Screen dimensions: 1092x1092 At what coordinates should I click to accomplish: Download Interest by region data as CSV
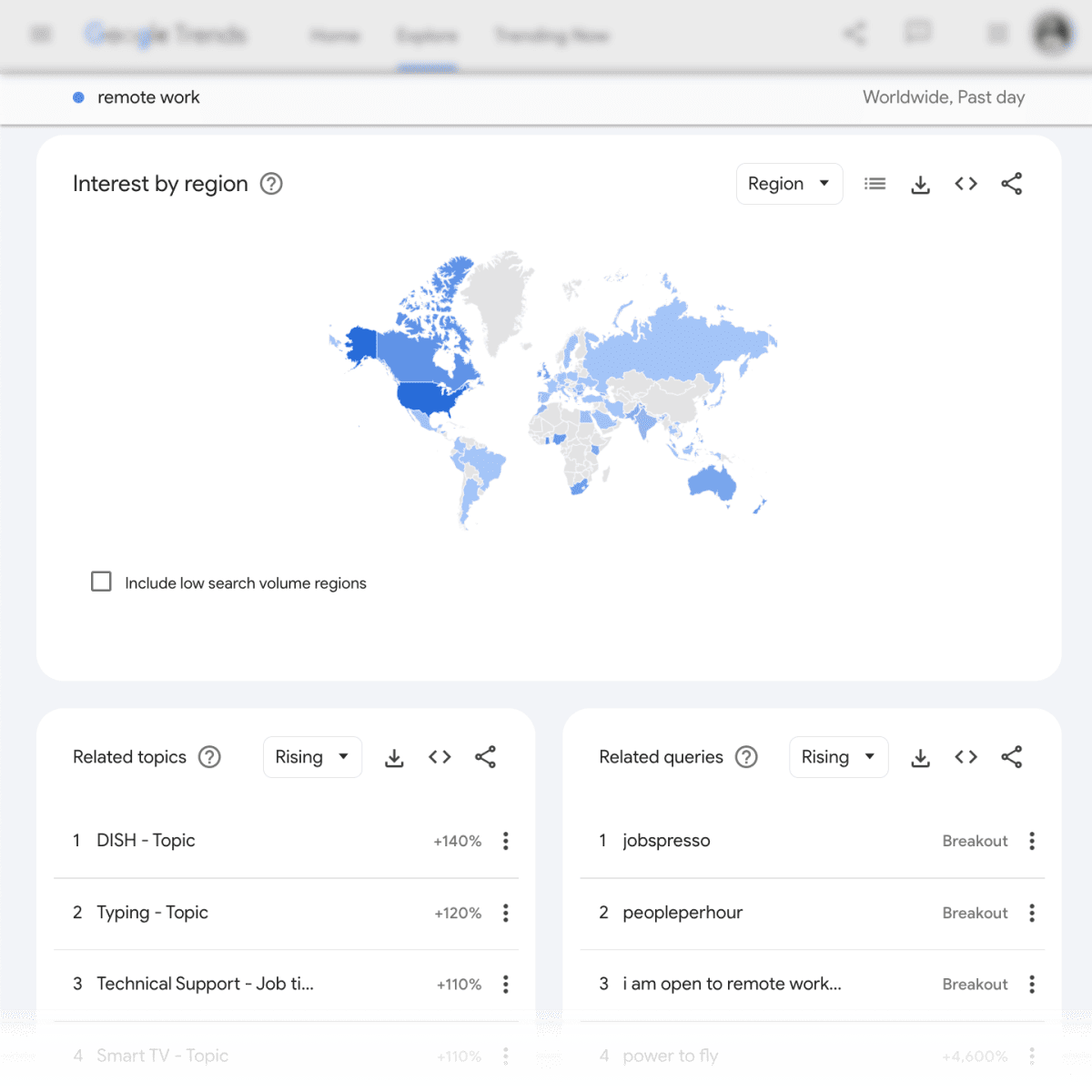tap(920, 184)
